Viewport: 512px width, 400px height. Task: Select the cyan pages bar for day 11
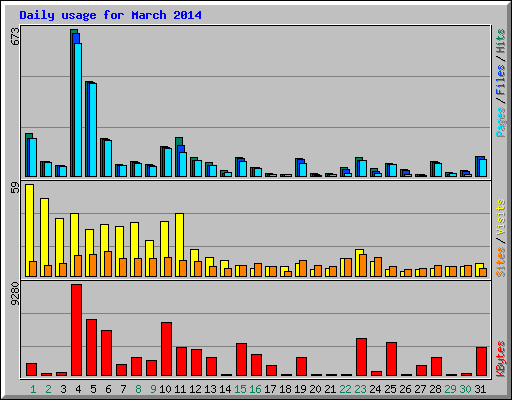coord(183,164)
